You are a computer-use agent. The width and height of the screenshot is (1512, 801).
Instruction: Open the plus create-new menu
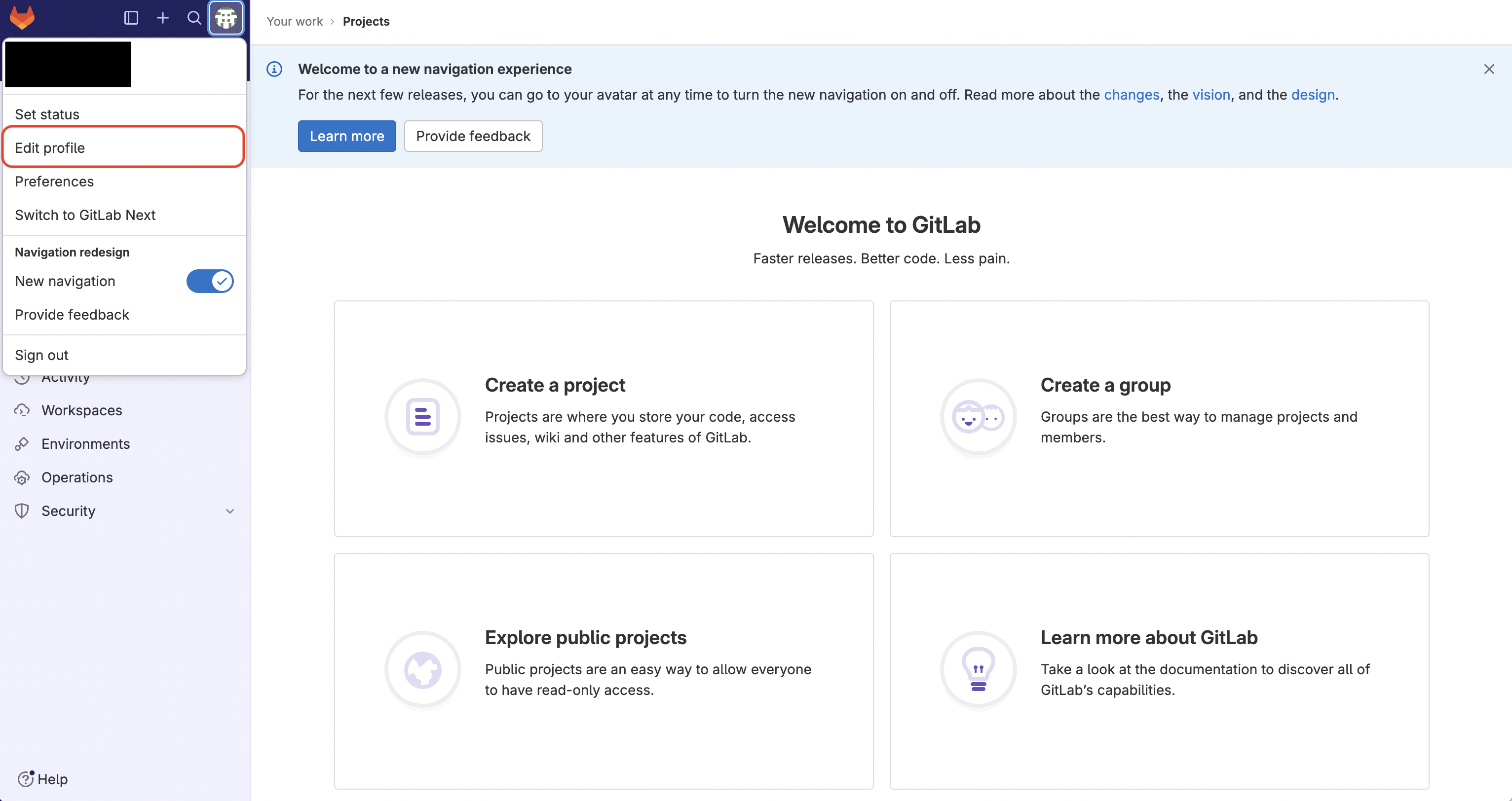tap(162, 18)
